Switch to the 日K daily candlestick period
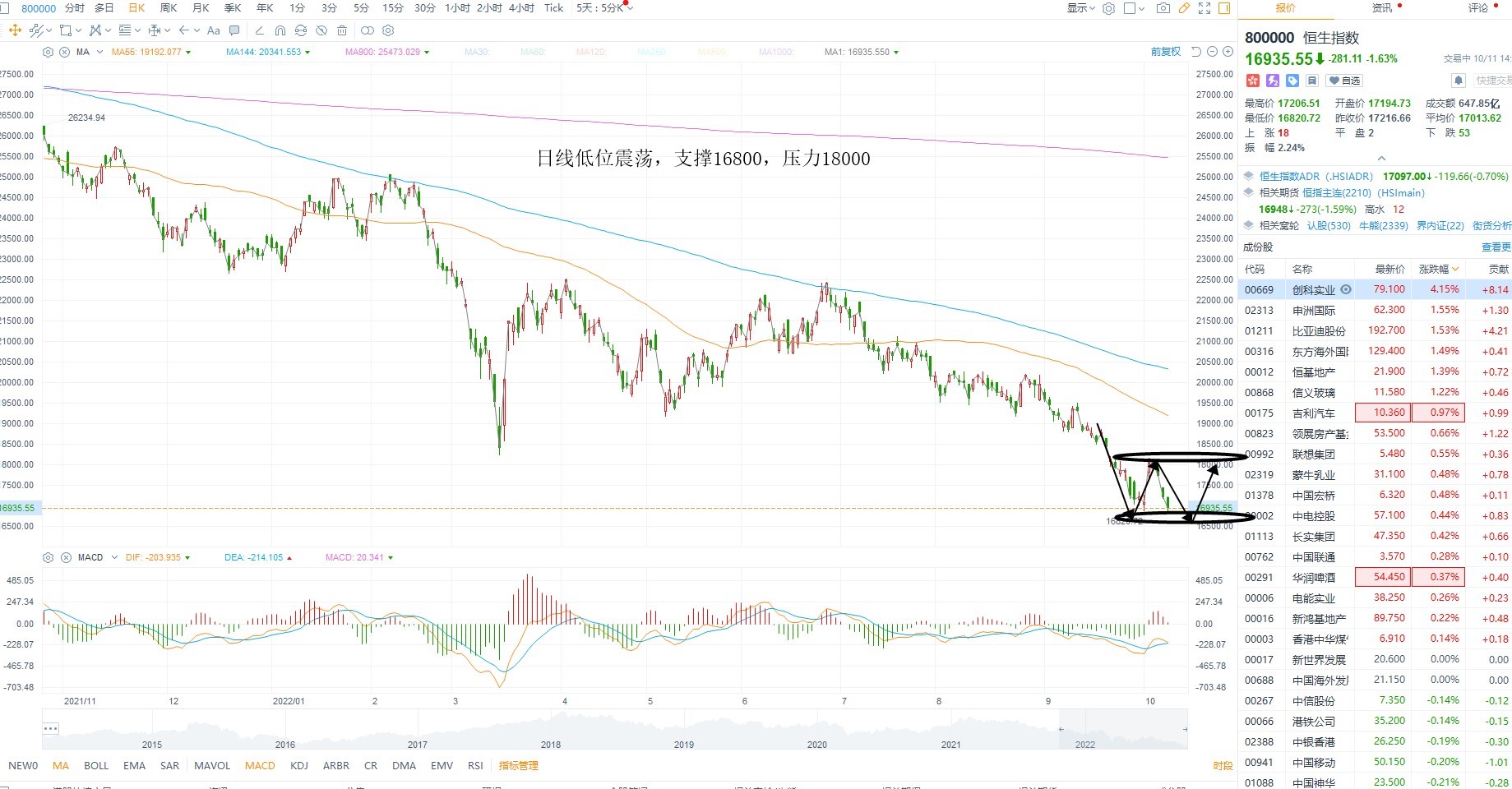Screen dimensions: 1512x789 [x=136, y=8]
